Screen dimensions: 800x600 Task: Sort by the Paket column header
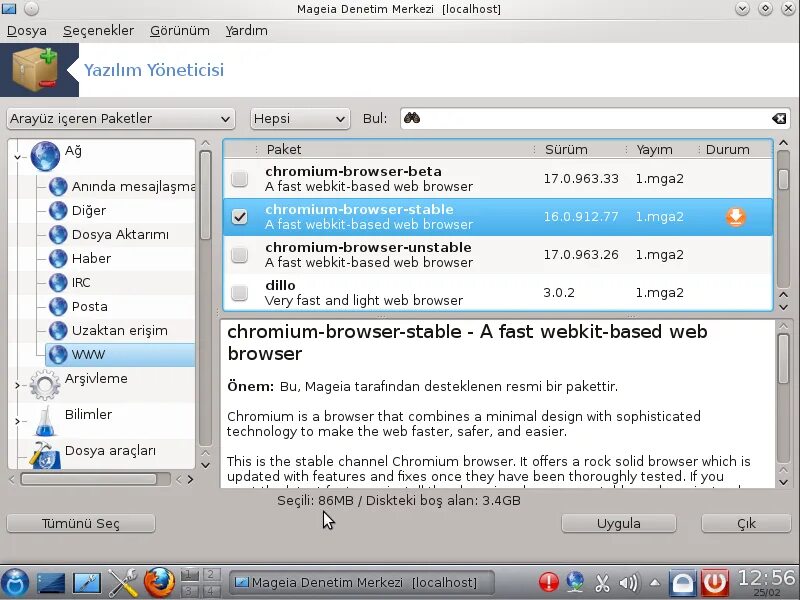click(x=393, y=149)
